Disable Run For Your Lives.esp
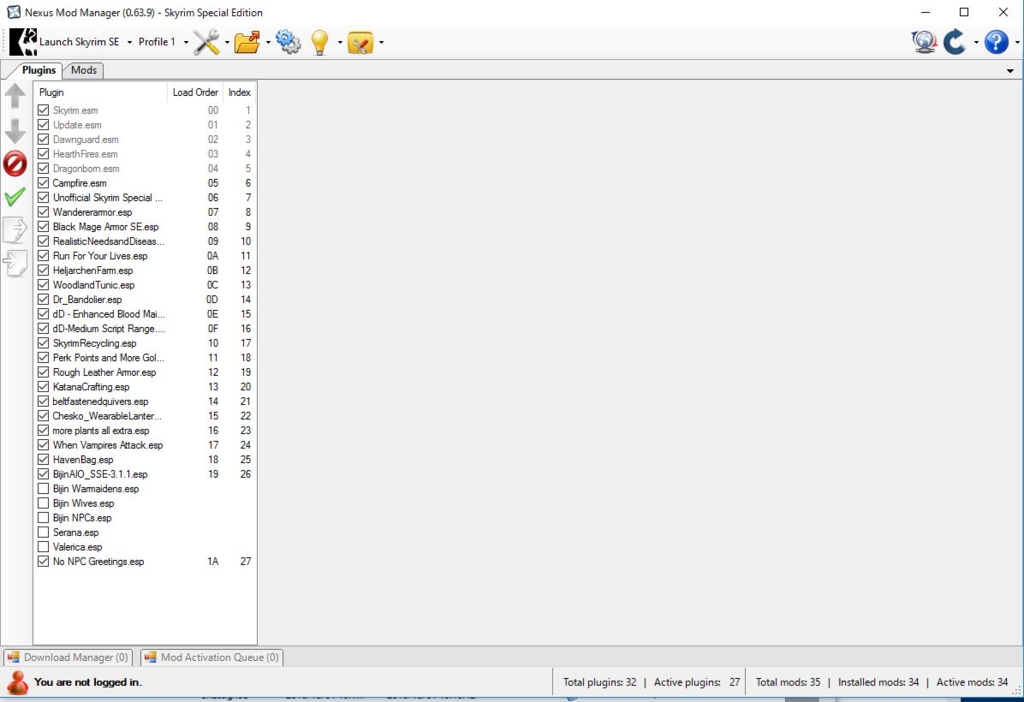The height and width of the screenshot is (702, 1024). tap(43, 256)
